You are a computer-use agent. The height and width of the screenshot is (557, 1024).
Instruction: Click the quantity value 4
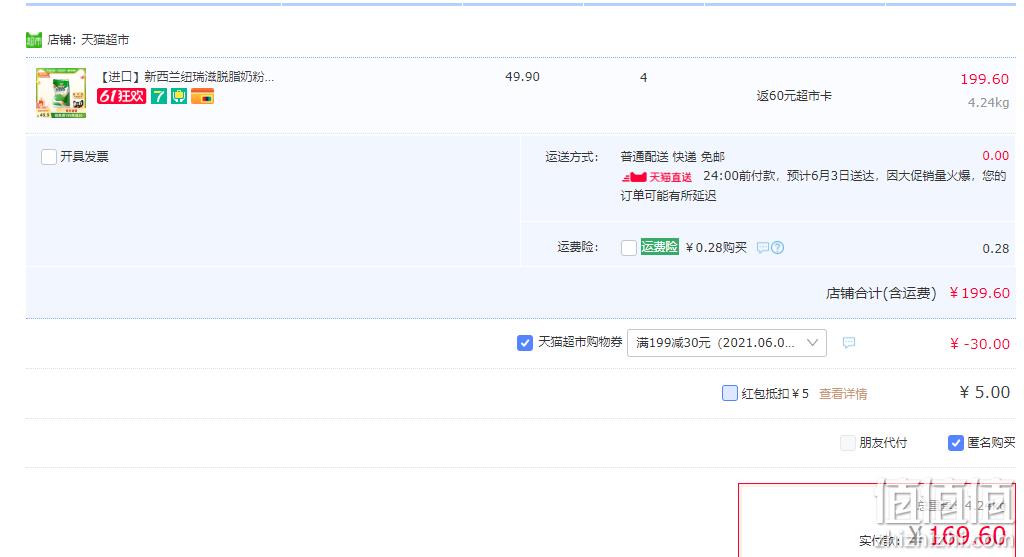[x=643, y=77]
